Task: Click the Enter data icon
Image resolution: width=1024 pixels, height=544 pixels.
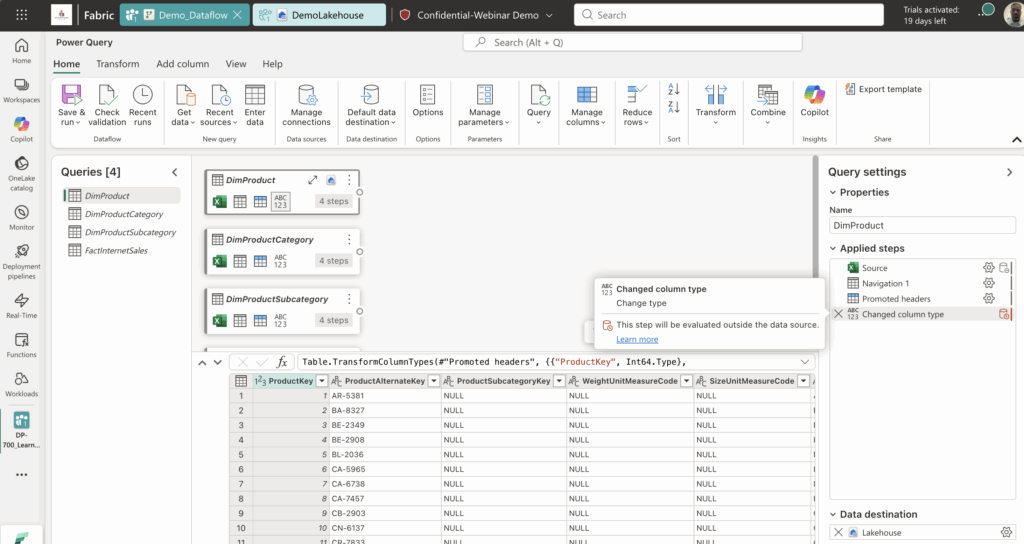Action: point(255,95)
